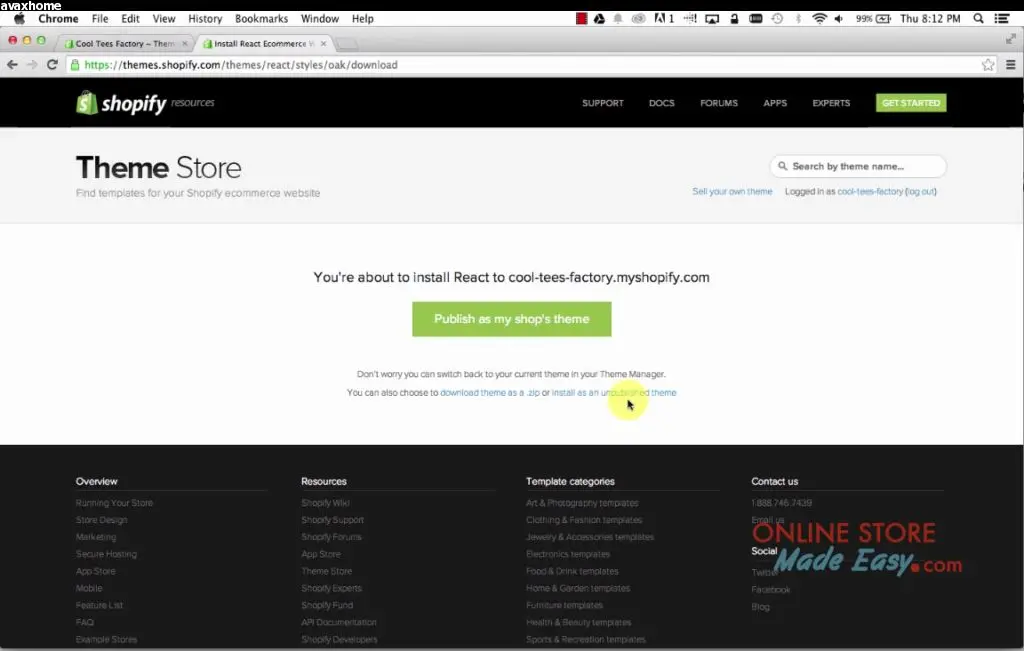Open the Help menu
Screen dimensions: 1024x651
tap(362, 18)
